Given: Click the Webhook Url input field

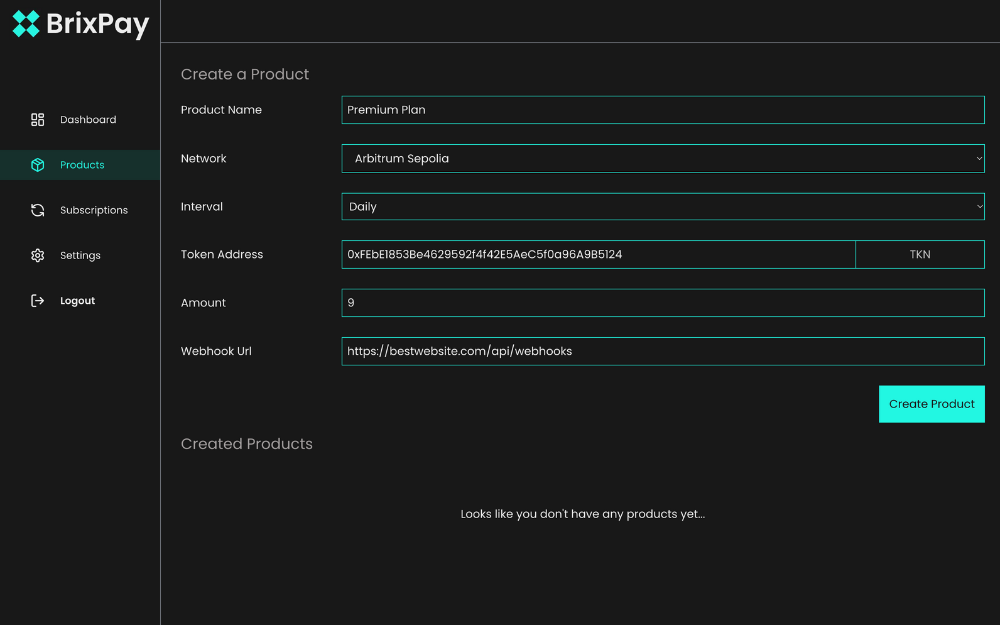Looking at the screenshot, I should tap(662, 351).
